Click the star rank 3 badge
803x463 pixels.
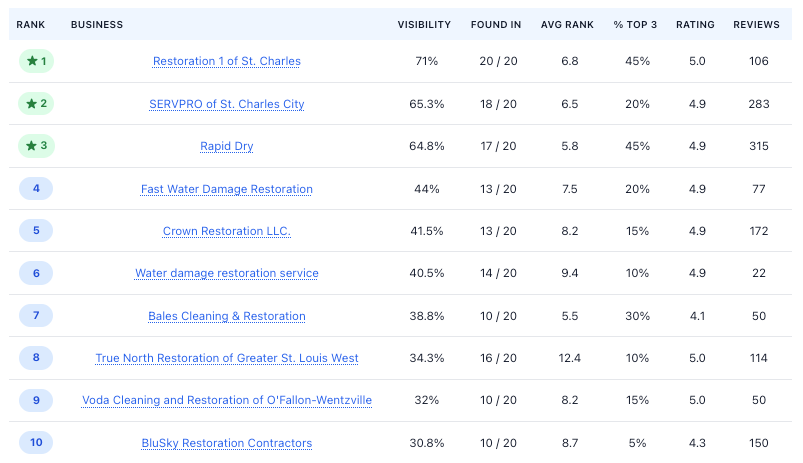coord(36,145)
